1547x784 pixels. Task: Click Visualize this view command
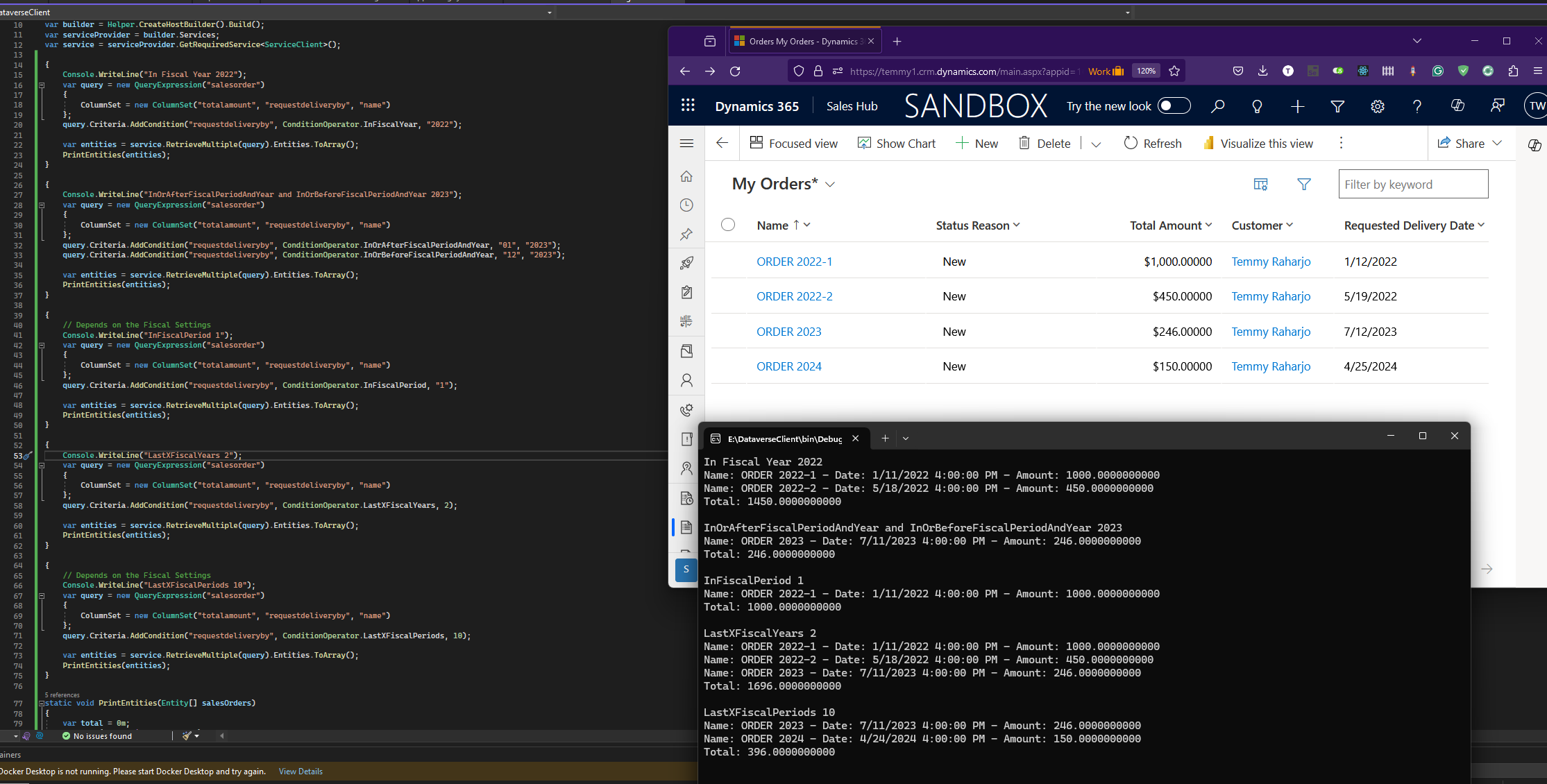click(1258, 143)
